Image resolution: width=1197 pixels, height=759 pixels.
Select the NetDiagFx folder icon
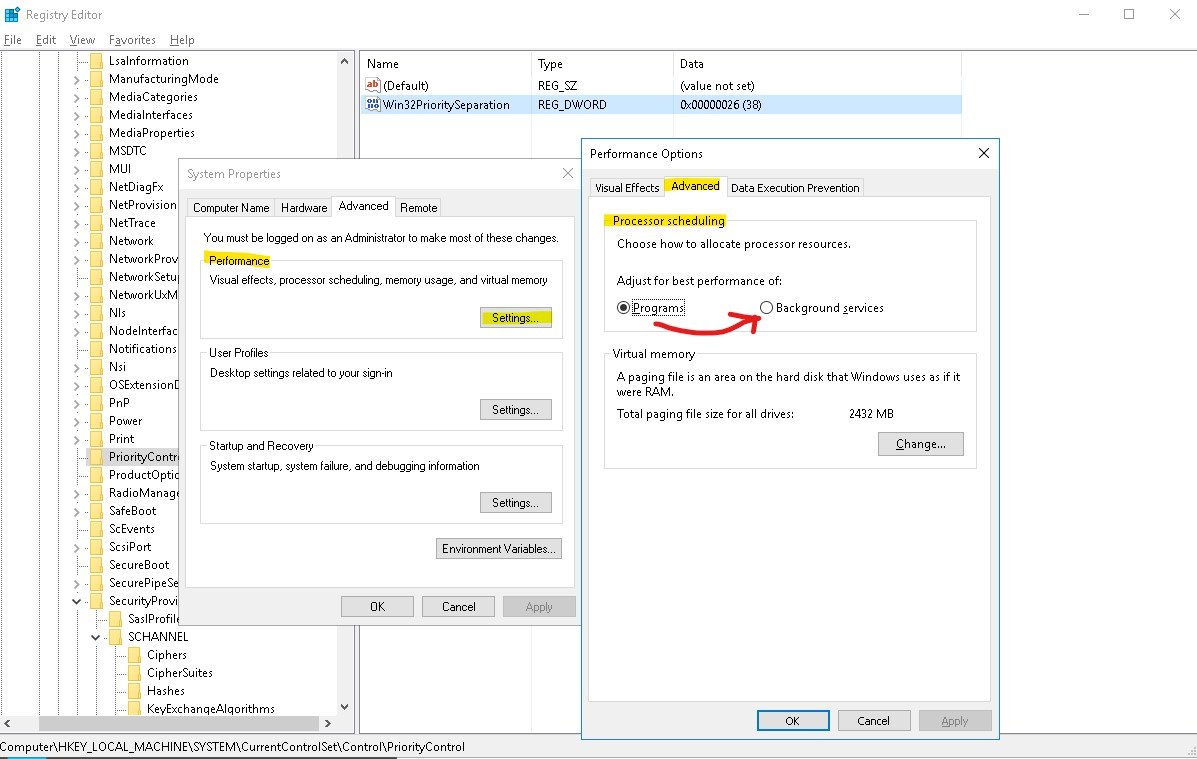(96, 187)
